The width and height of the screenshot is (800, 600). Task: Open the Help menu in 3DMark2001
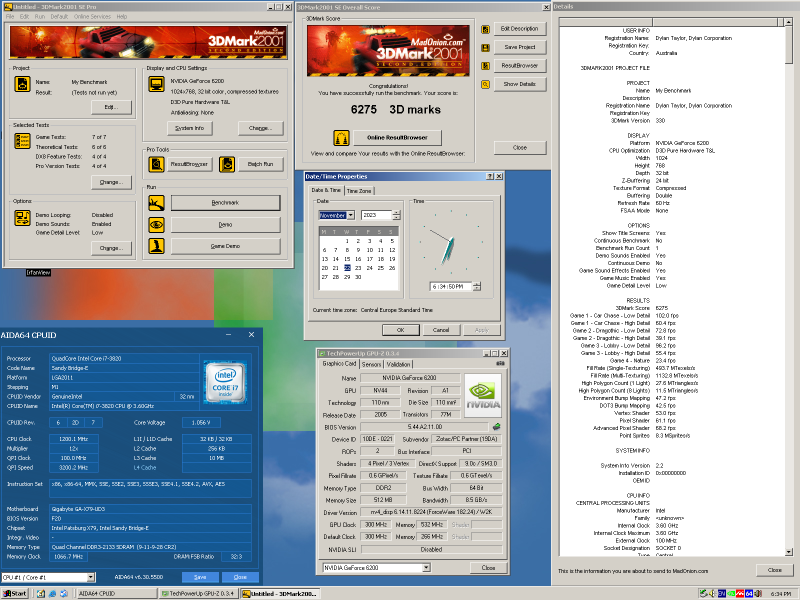point(121,16)
